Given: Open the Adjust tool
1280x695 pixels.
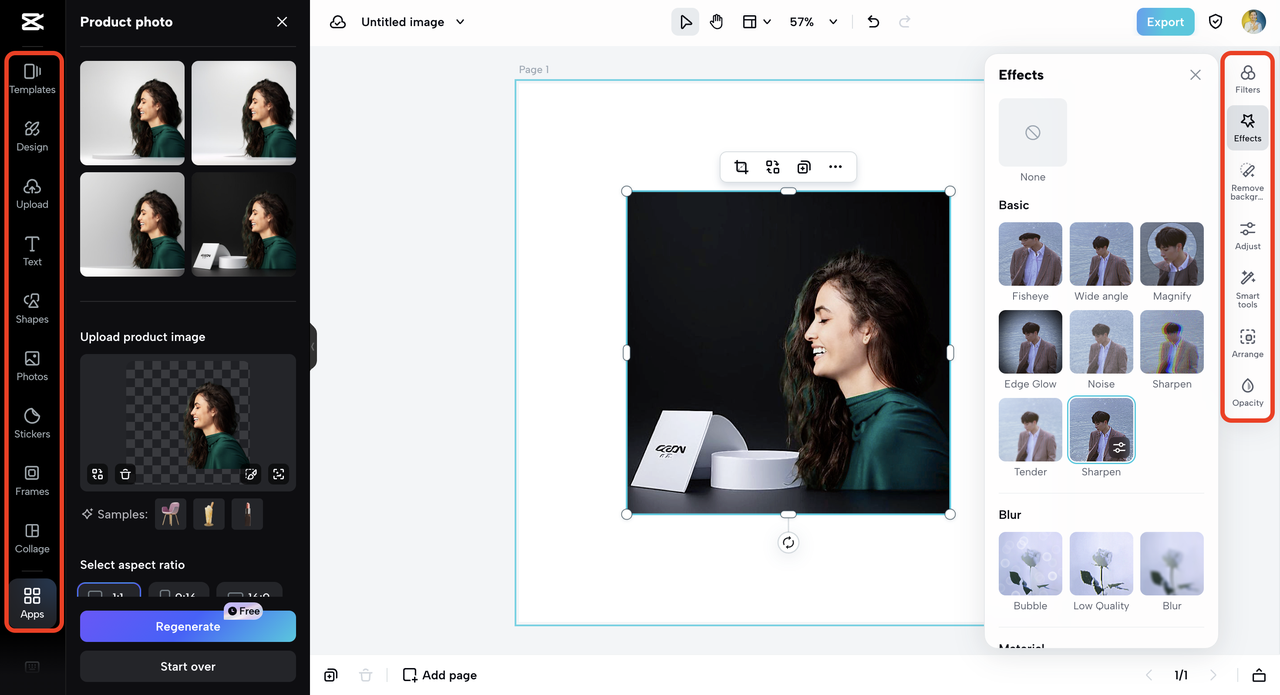Looking at the screenshot, I should [x=1247, y=236].
